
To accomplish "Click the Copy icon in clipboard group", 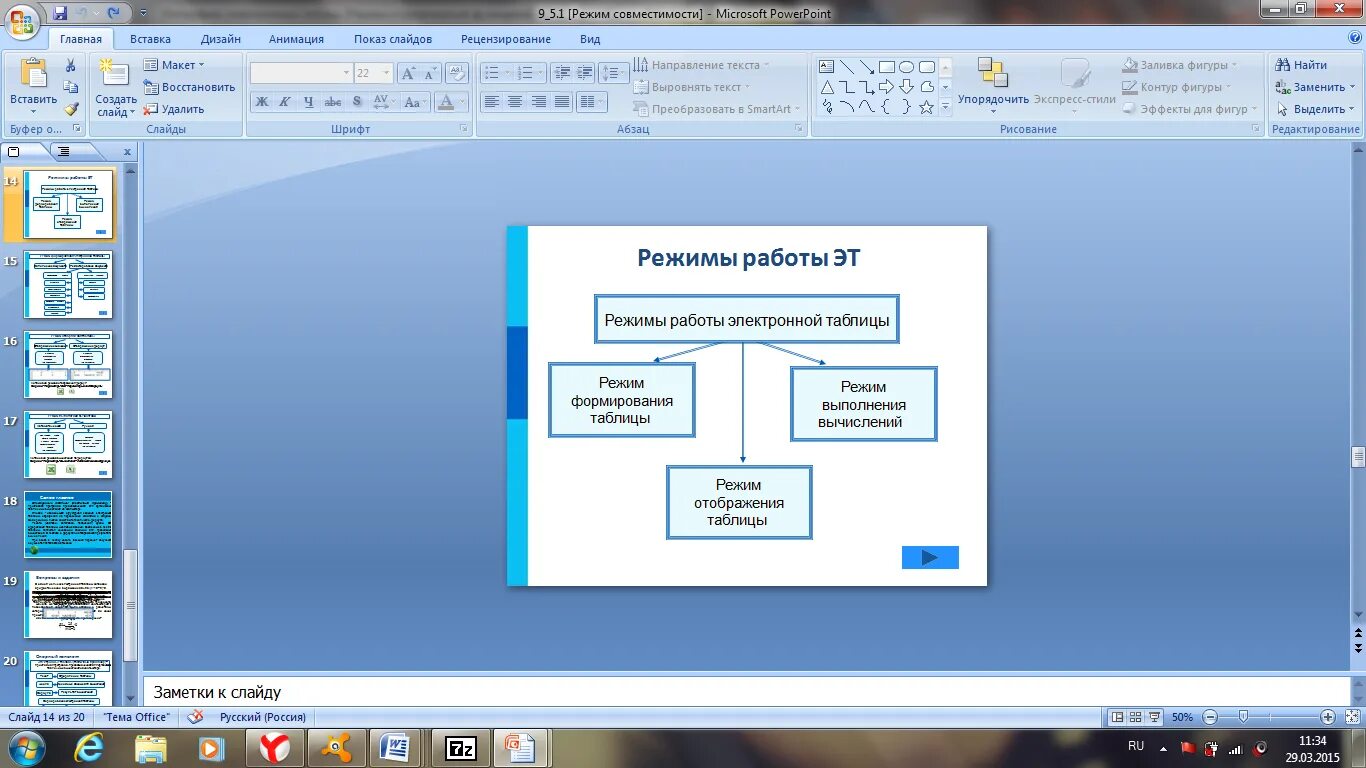I will pos(71,87).
